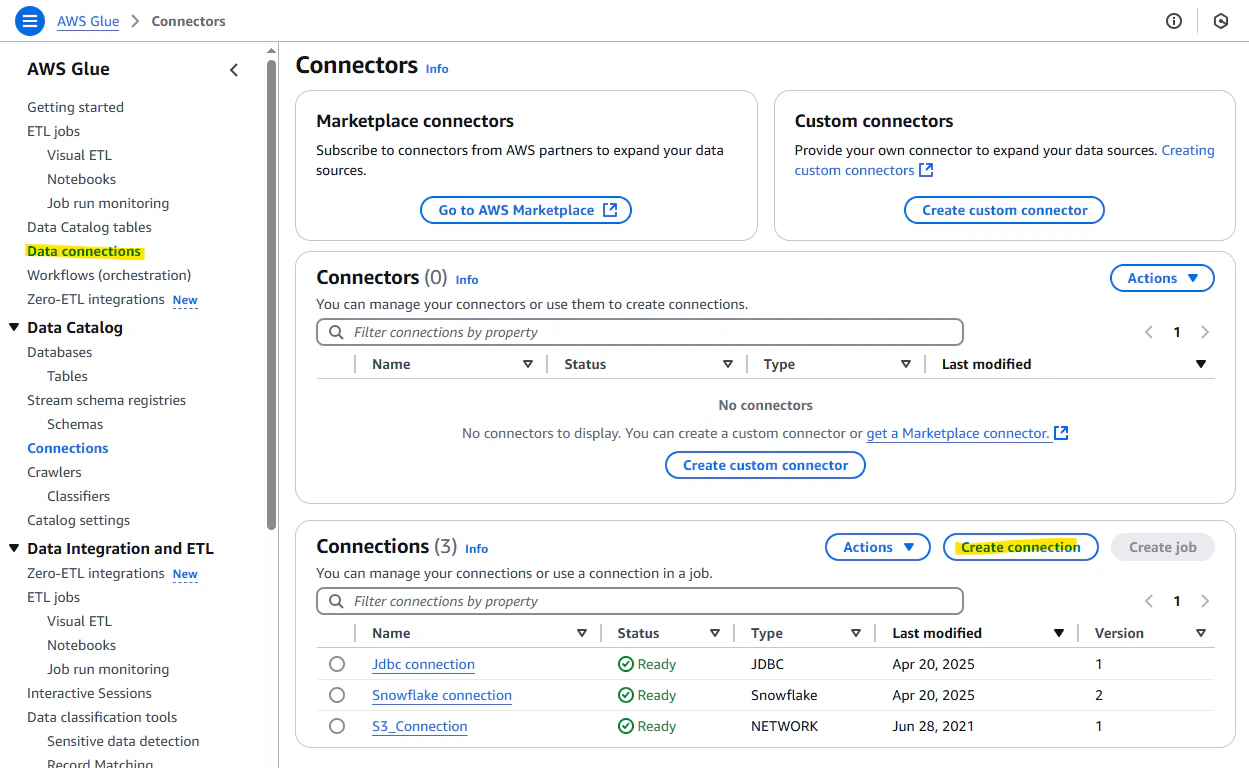Click the sidebar vertical scrollbar
This screenshot has height=768, width=1249.
point(271,294)
